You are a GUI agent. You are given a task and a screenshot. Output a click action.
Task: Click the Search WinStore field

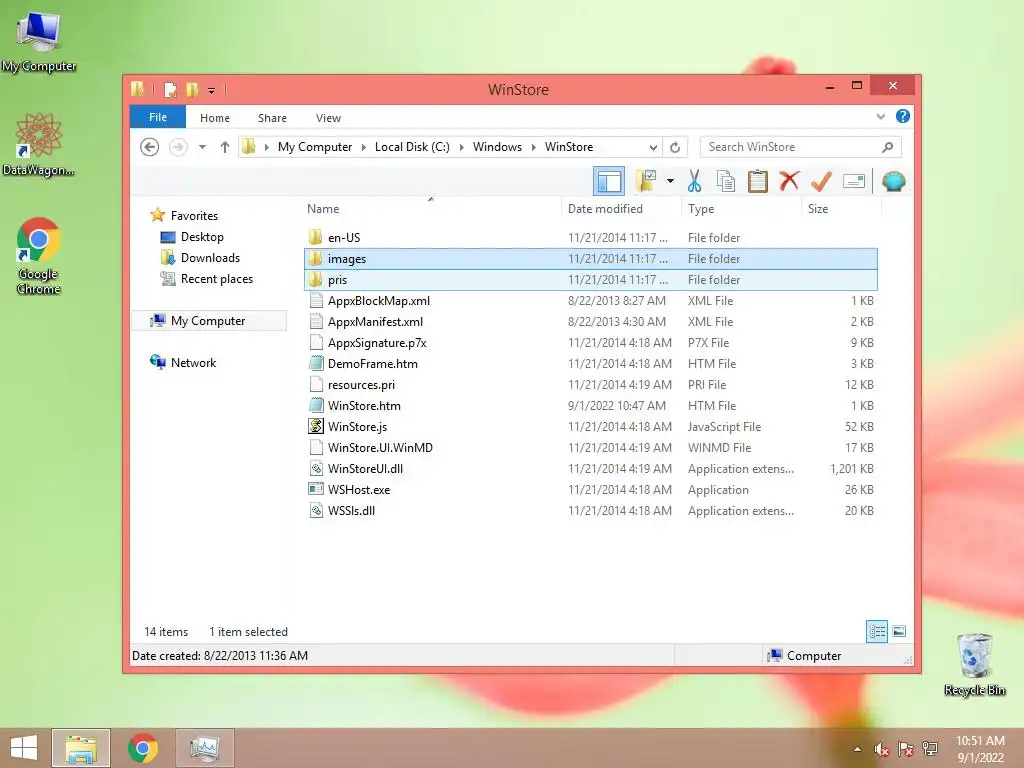[x=801, y=147]
